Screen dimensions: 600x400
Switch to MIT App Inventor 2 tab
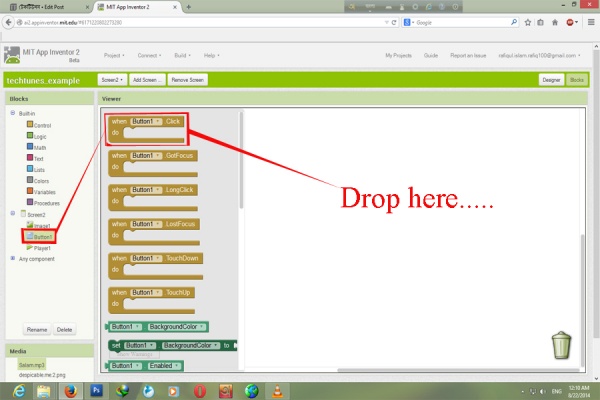tap(137, 7)
